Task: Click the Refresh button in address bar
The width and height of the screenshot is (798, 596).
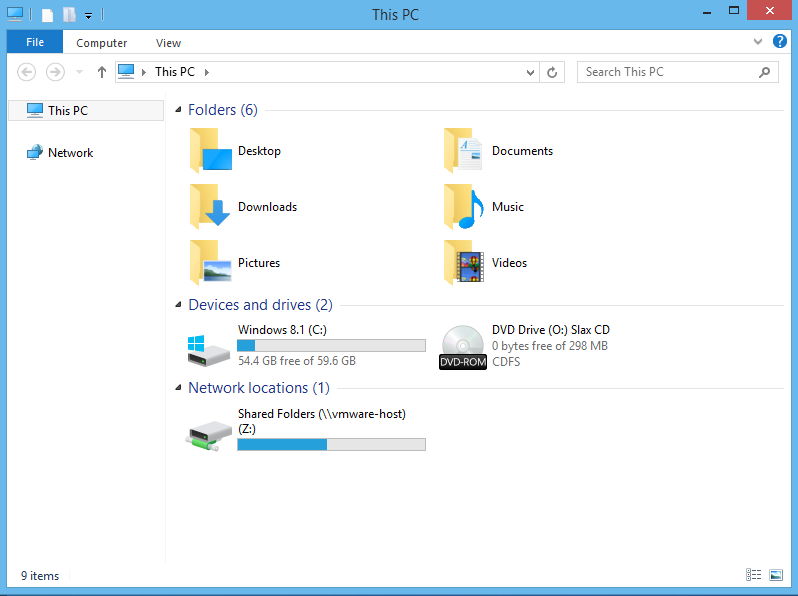Action: click(553, 72)
